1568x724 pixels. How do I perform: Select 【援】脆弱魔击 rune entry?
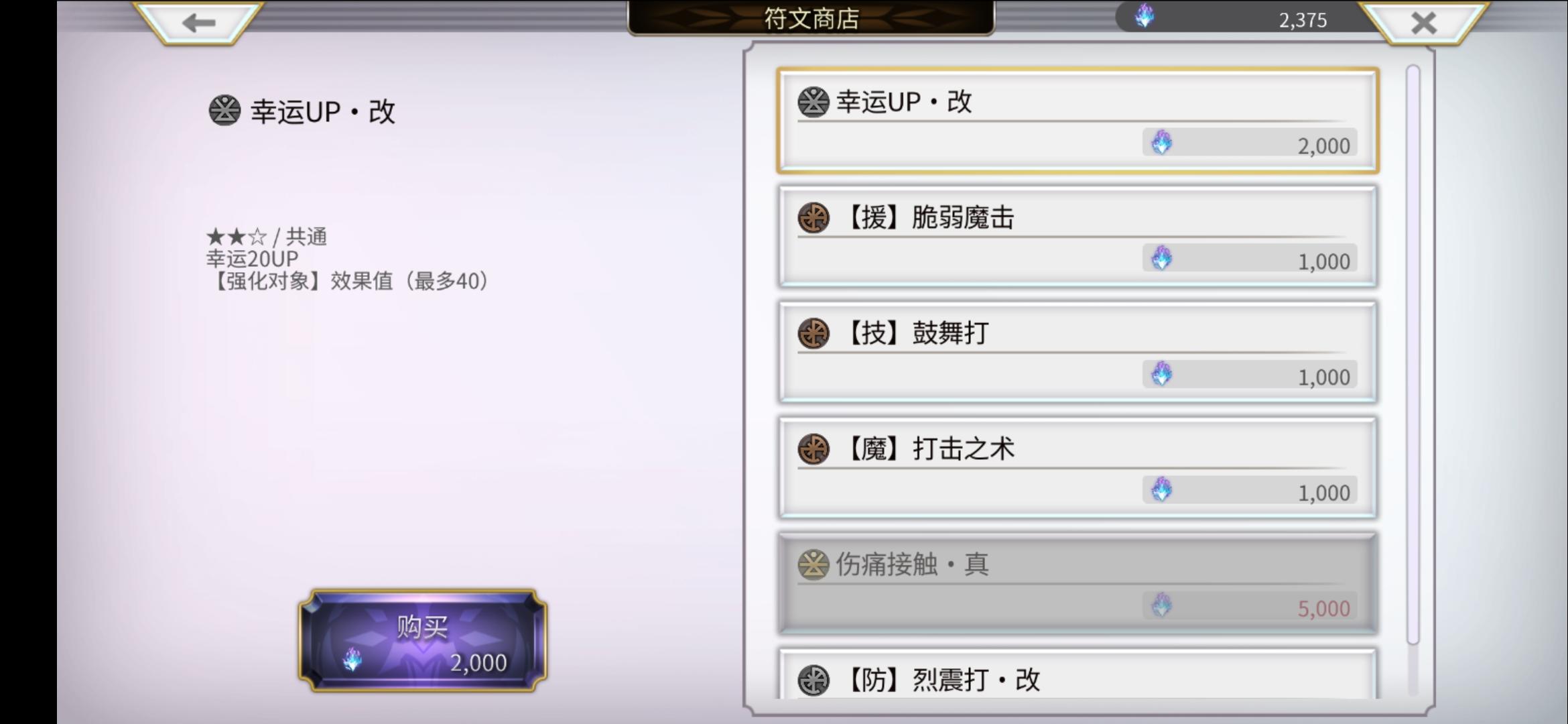(x=1077, y=237)
